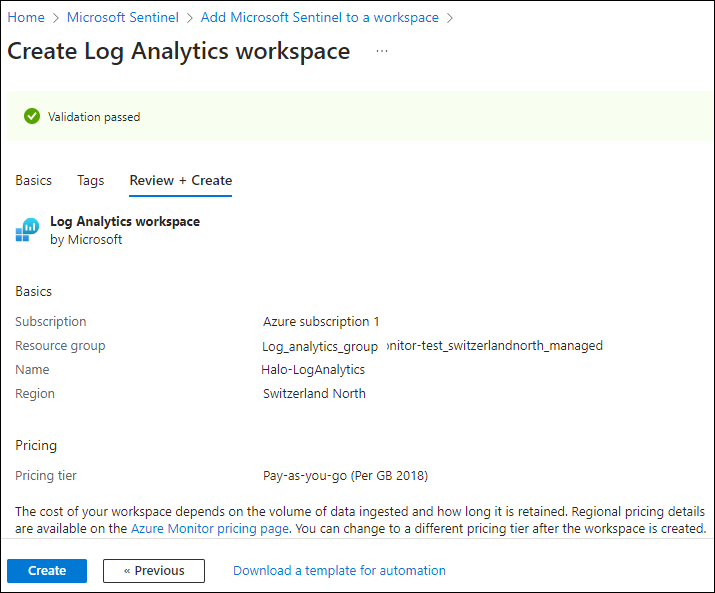Click the 'Azure subscription 1' value
715x593 pixels.
coord(321,322)
